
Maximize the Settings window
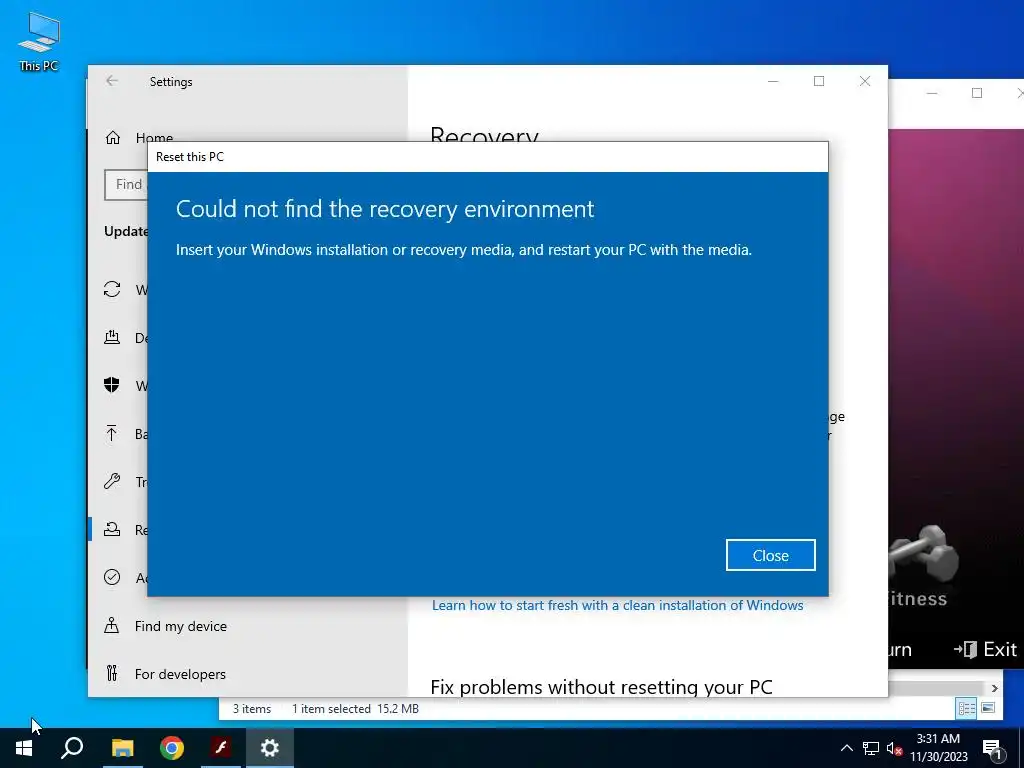[819, 81]
